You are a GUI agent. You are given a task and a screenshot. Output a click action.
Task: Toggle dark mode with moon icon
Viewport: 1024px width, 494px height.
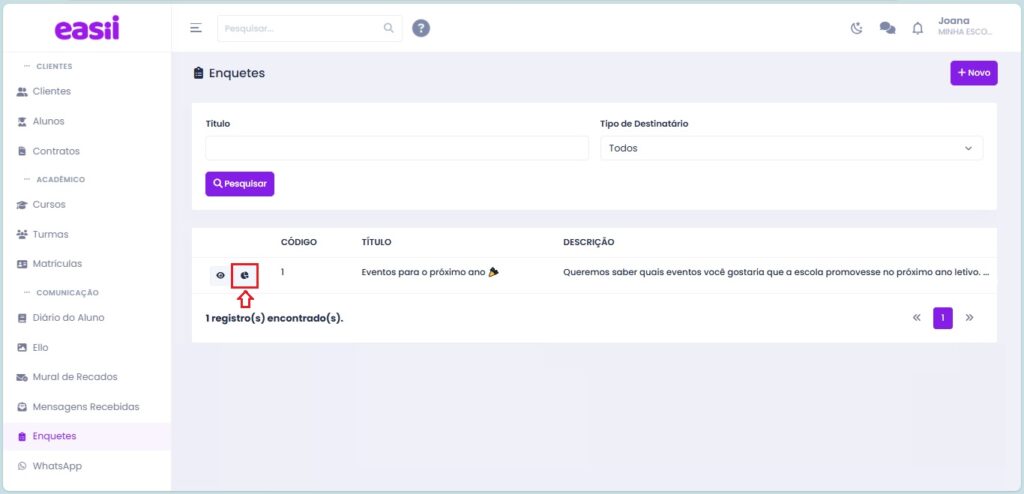(x=856, y=28)
